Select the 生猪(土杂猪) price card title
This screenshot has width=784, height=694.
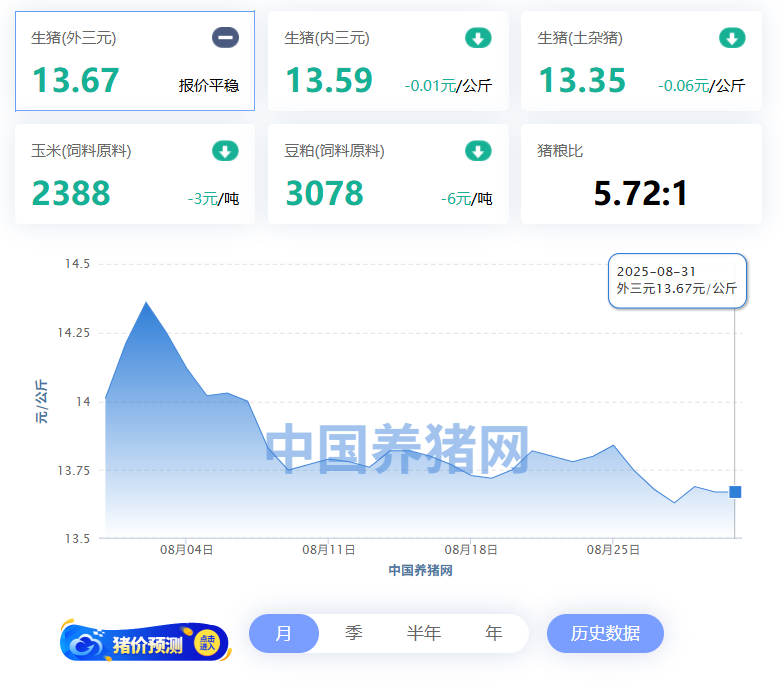[x=580, y=38]
